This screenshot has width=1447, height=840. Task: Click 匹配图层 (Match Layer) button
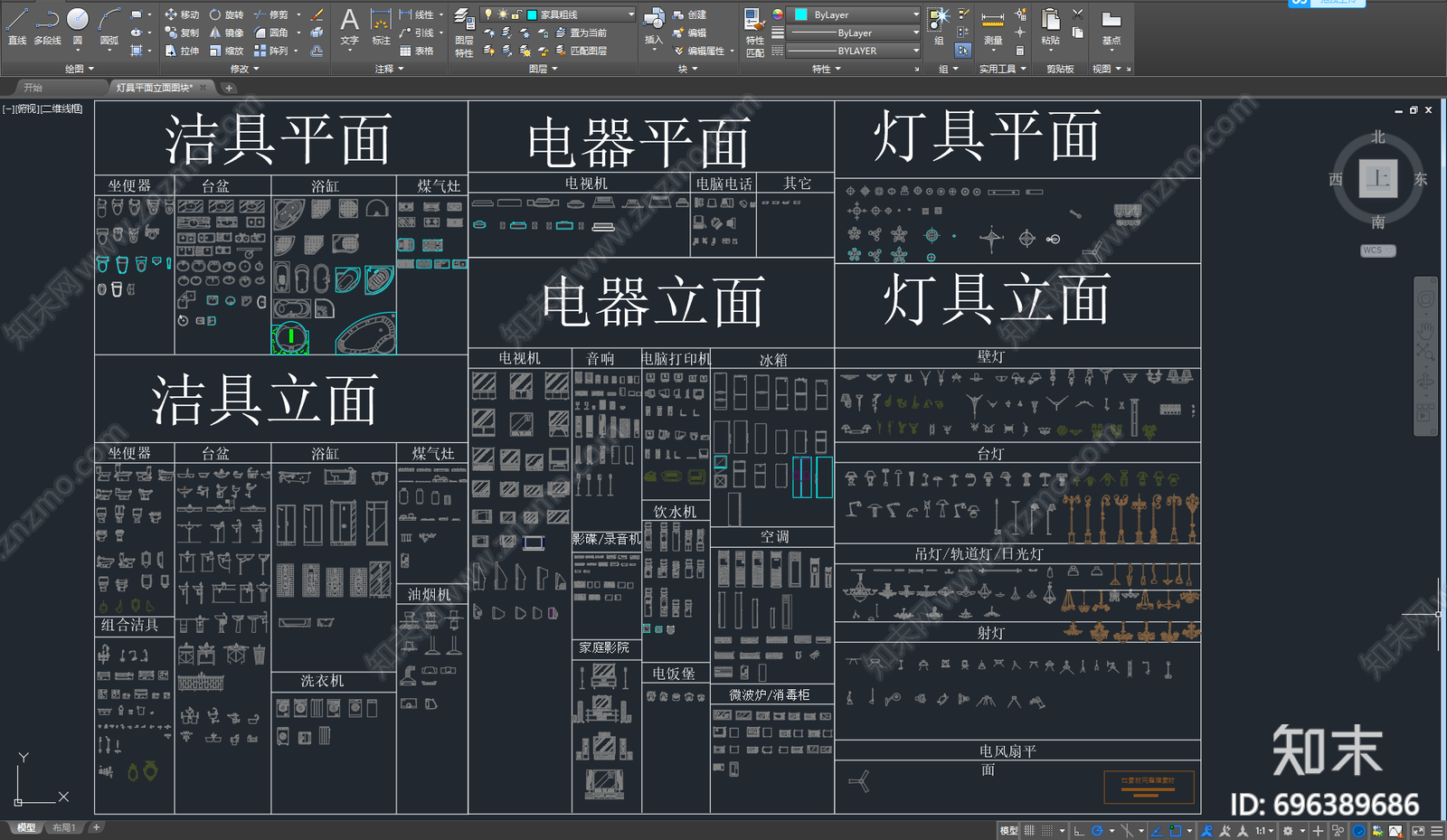(581, 51)
